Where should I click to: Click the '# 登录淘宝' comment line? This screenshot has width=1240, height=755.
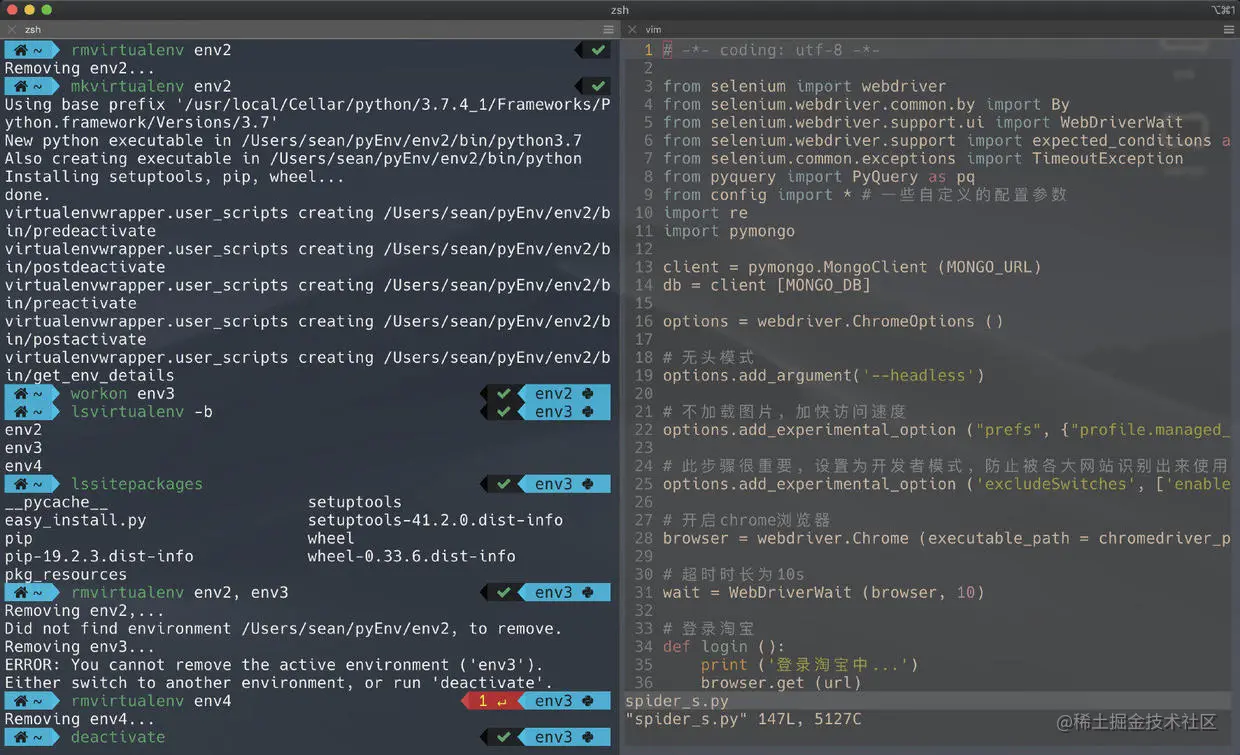(x=709, y=629)
